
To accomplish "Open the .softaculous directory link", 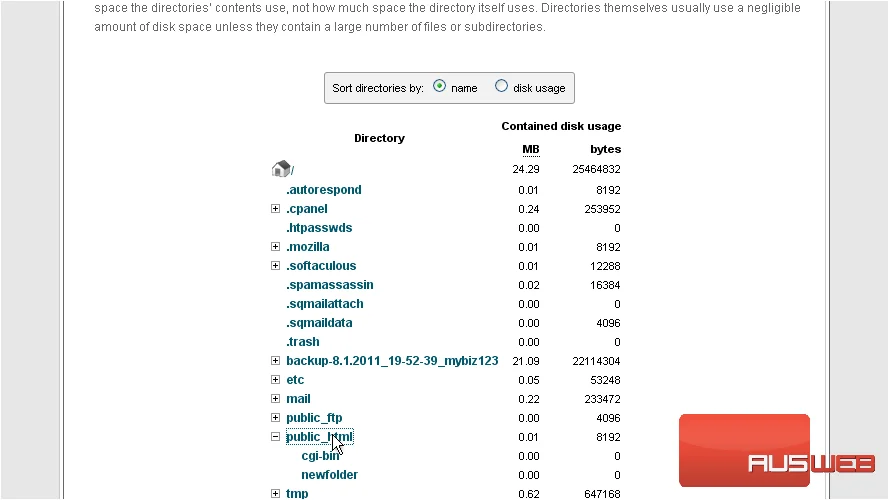I will 321,266.
